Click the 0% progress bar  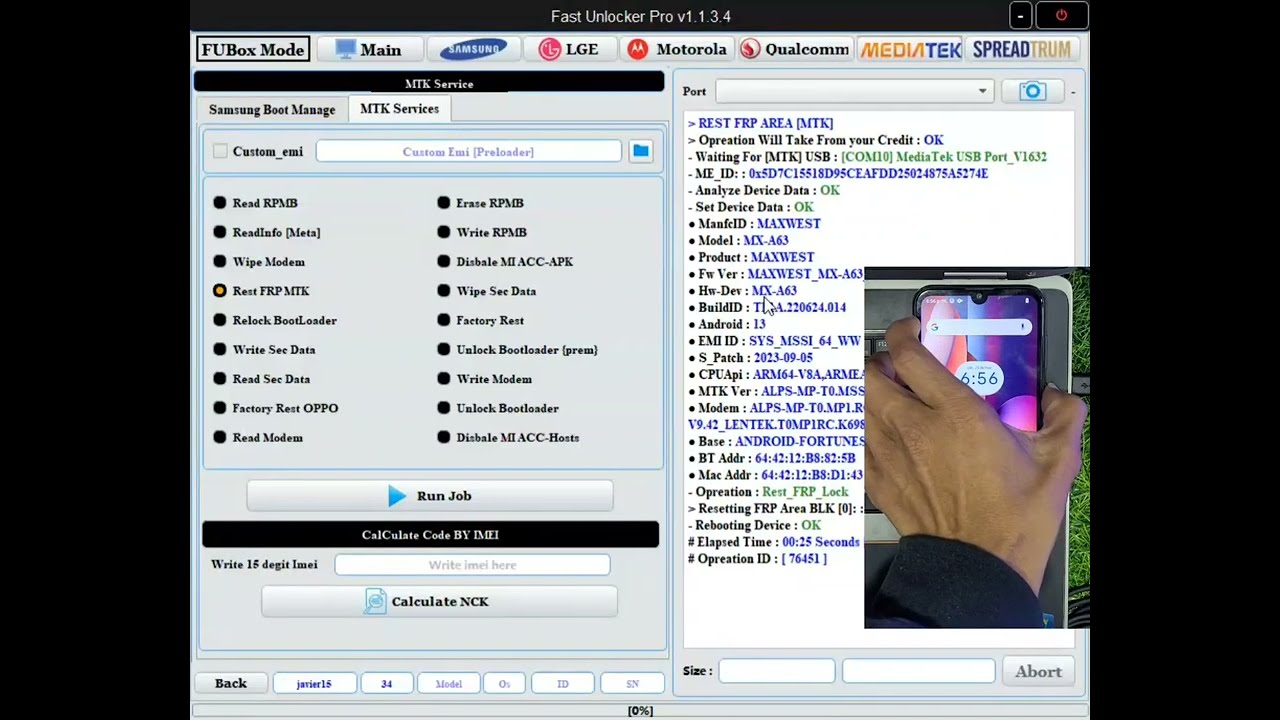click(640, 711)
